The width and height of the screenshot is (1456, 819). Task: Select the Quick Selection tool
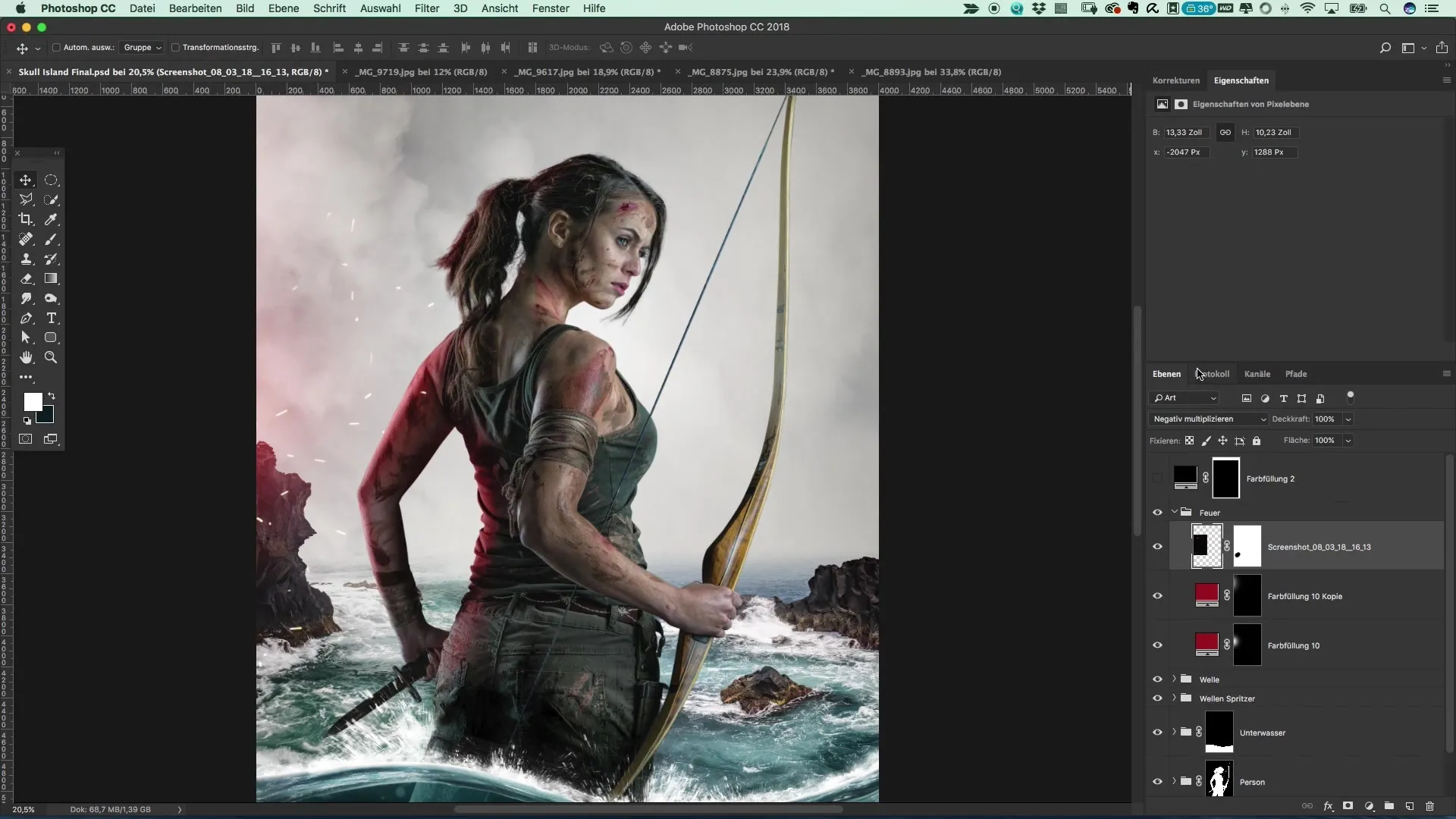point(51,199)
